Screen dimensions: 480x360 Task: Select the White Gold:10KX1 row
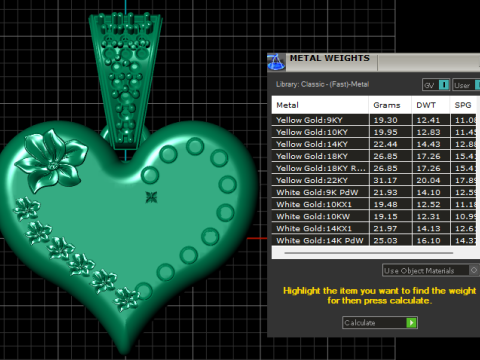[x=374, y=204]
